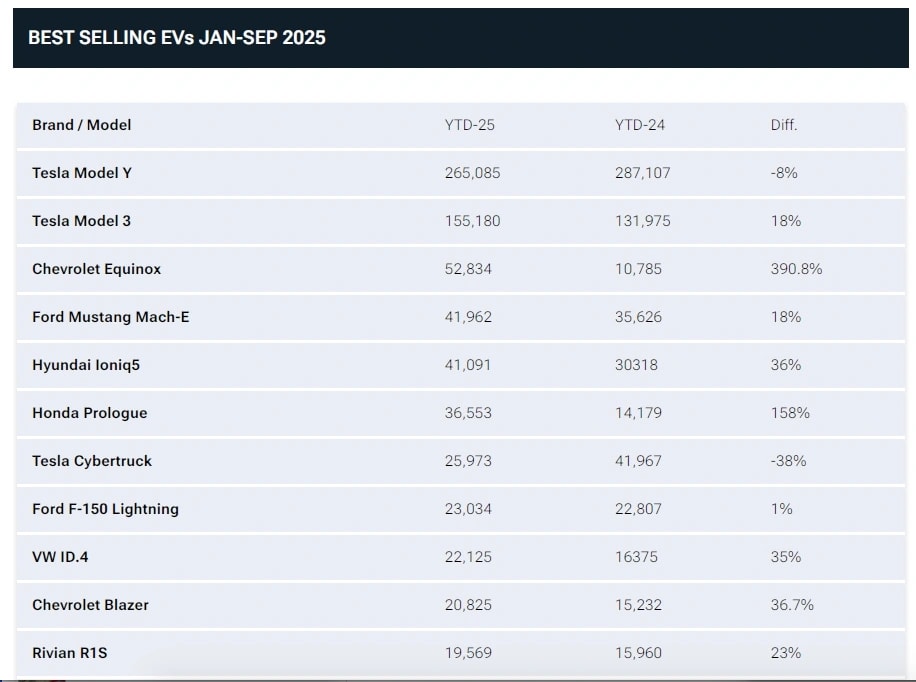Click the Ford F-150 Lightning model name
The height and width of the screenshot is (682, 916).
pos(105,509)
